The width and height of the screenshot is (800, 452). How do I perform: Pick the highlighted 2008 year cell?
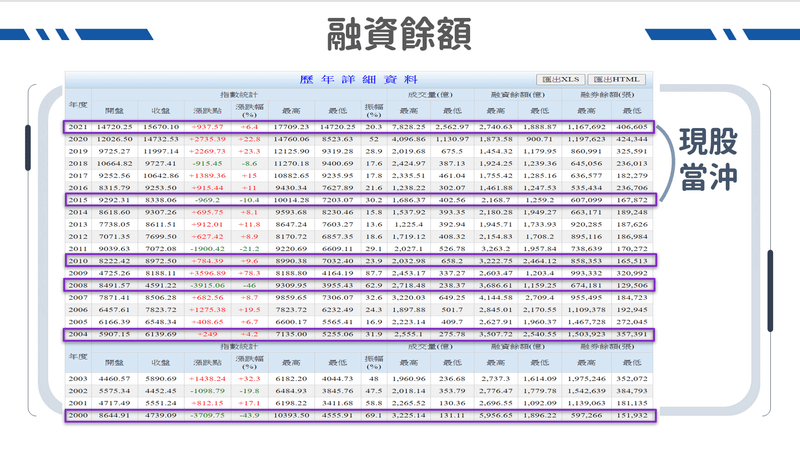tap(78, 284)
